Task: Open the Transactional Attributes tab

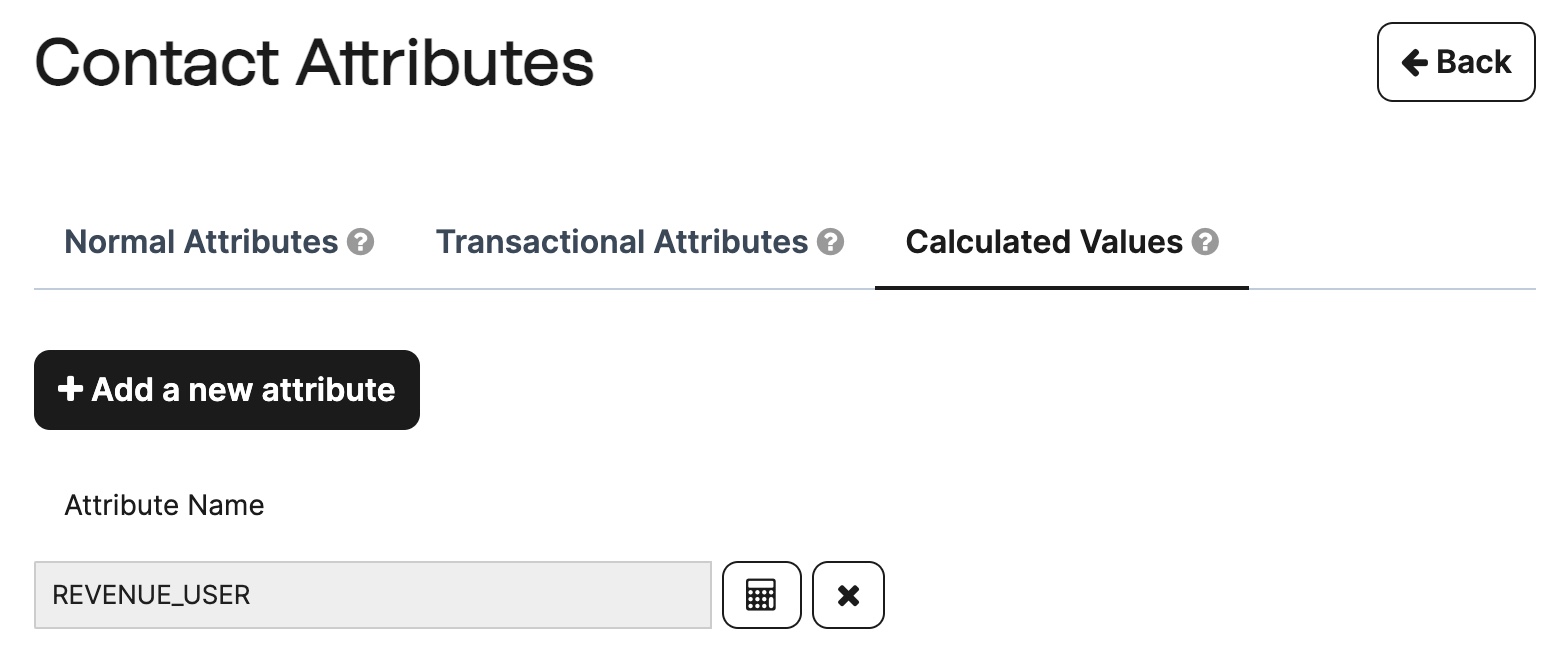Action: click(640, 242)
